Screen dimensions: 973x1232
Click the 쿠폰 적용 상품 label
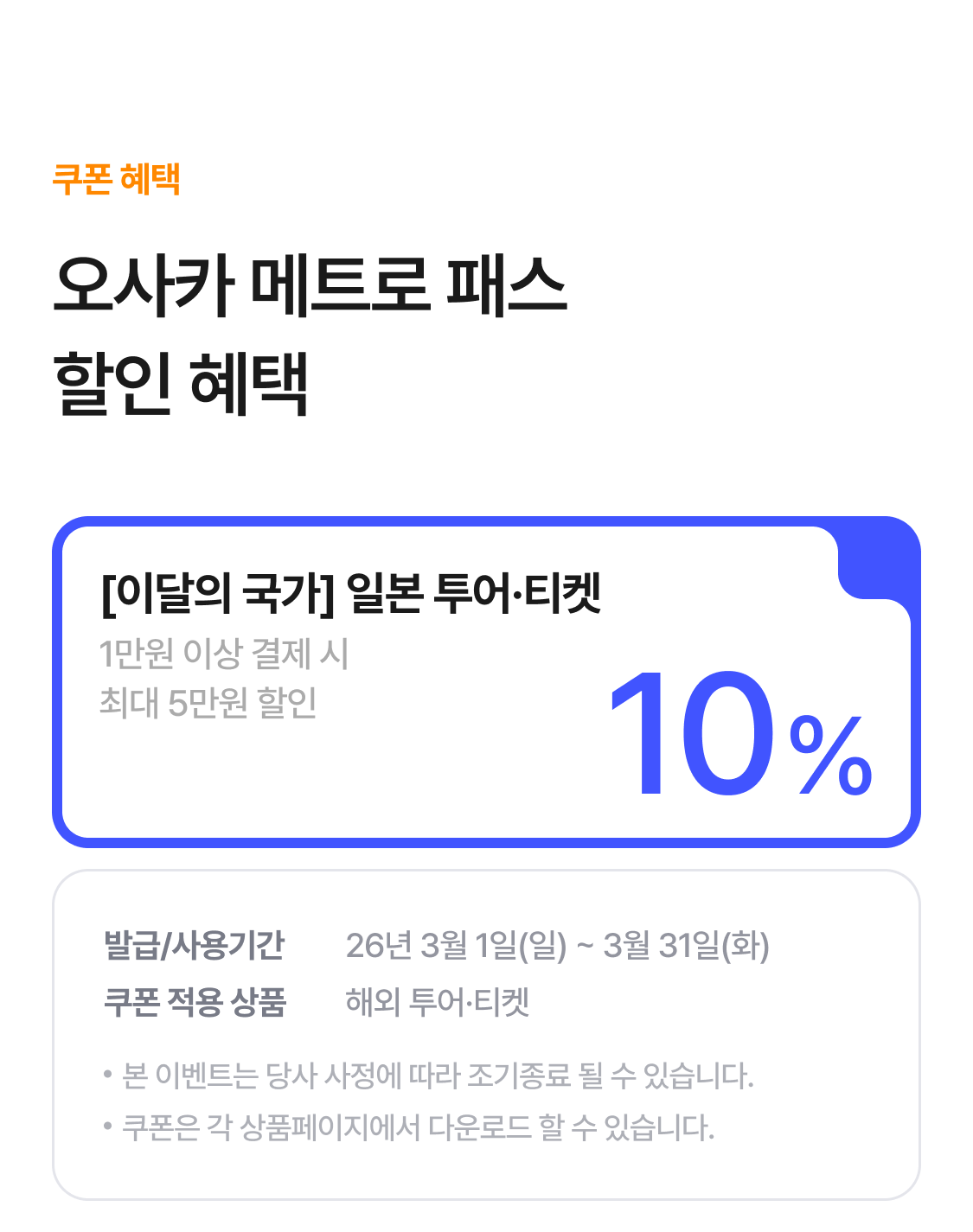(x=195, y=1002)
